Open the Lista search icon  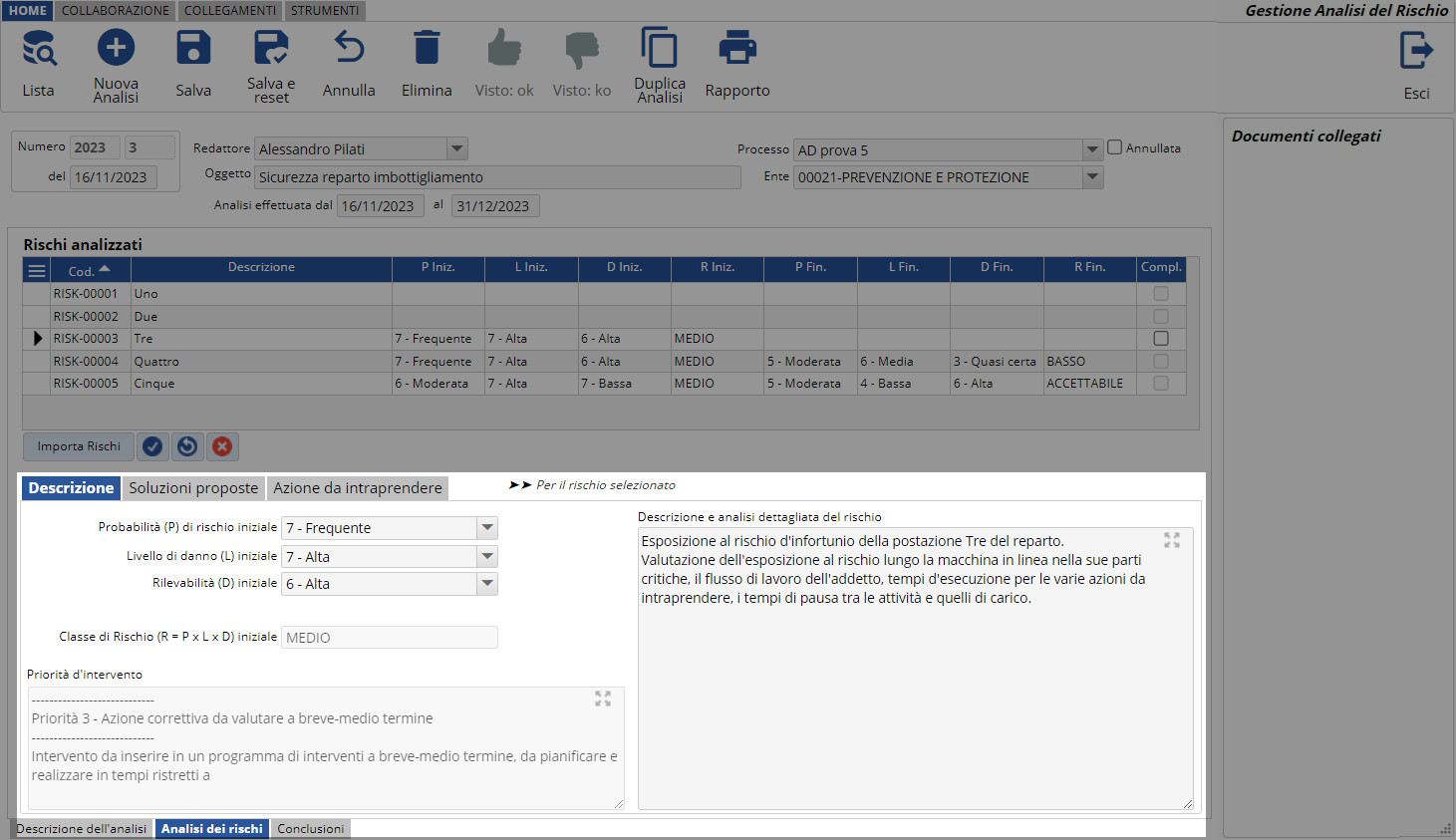click(39, 49)
